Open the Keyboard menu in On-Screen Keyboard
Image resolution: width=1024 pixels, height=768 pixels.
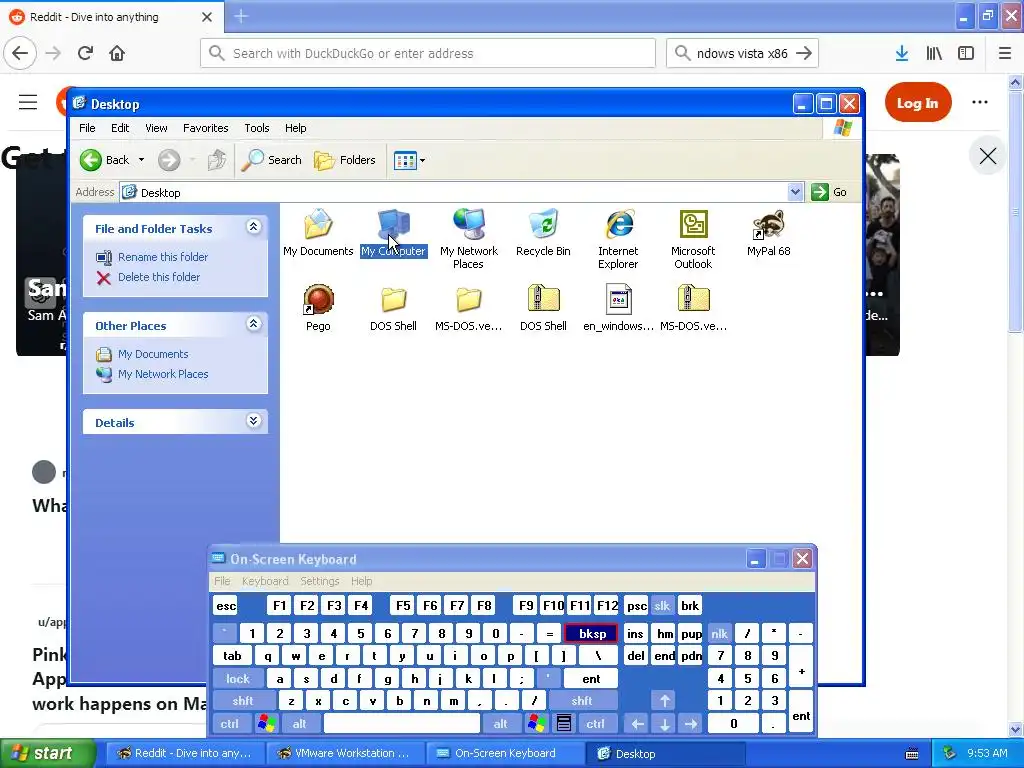point(264,581)
